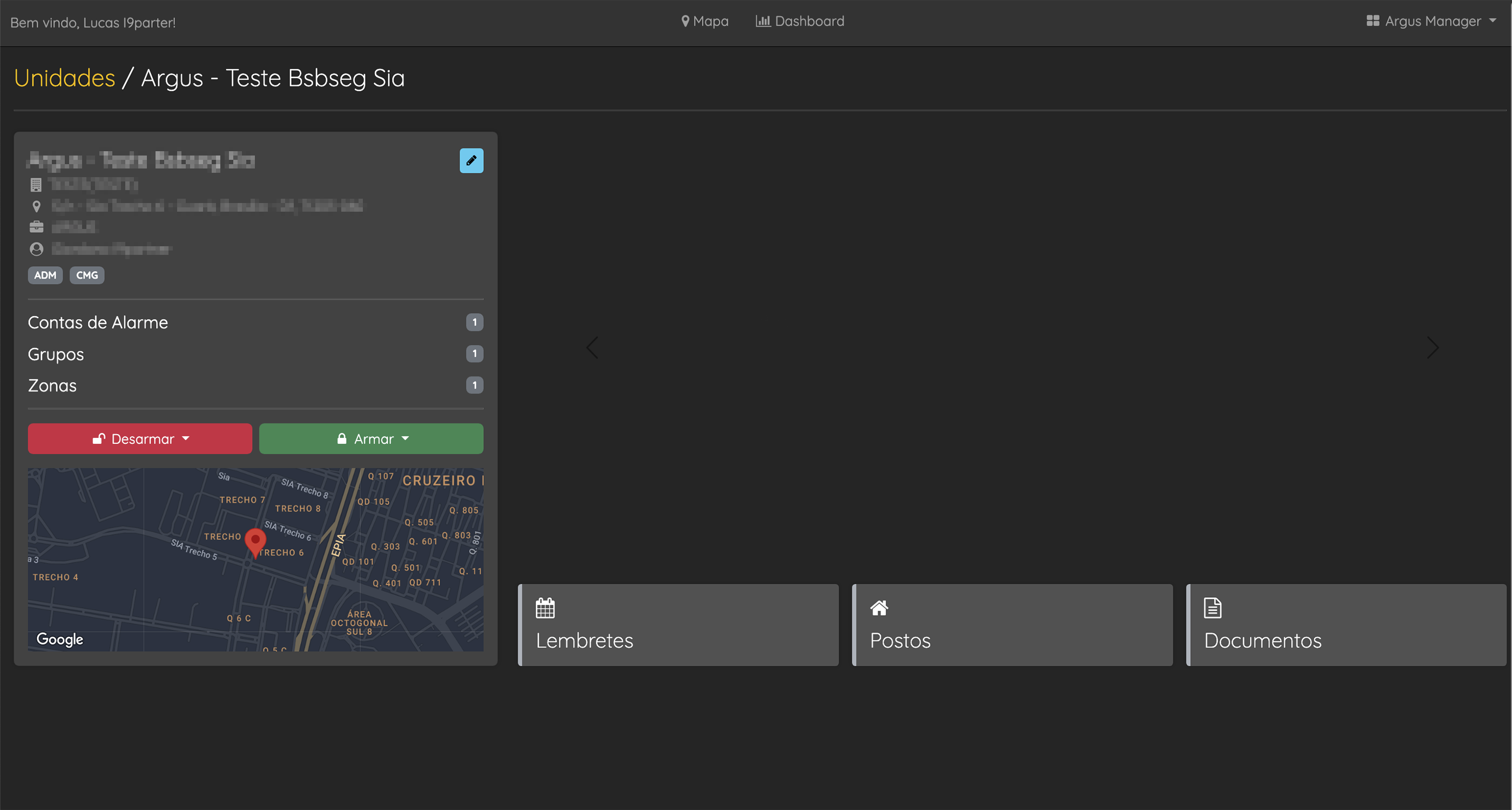Open the Grupos list item
Image resolution: width=1512 pixels, height=810 pixels.
[56, 354]
